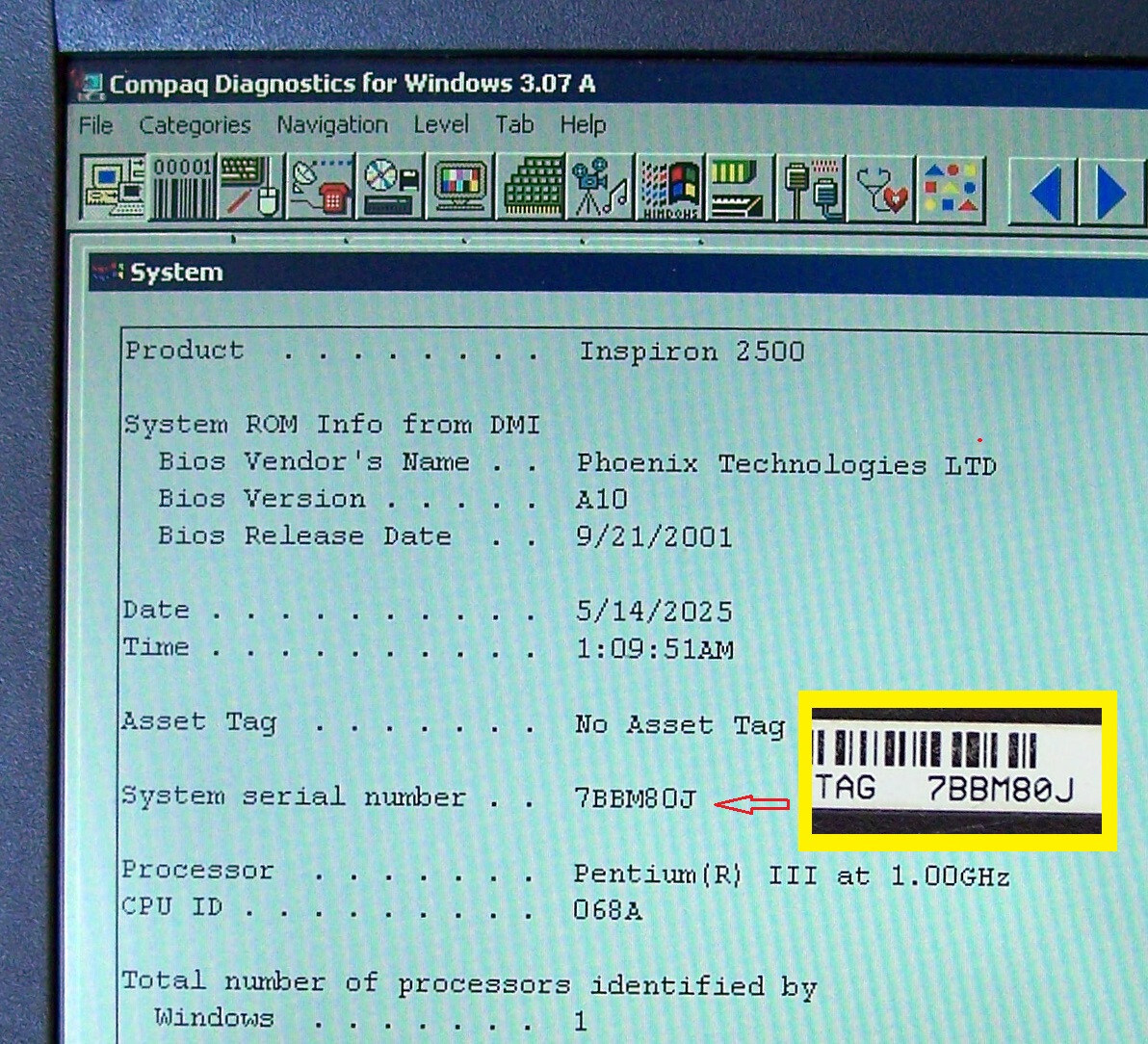Open the Architecture expansion card icon
The height and width of the screenshot is (1044, 1148).
pyautogui.click(x=740, y=188)
